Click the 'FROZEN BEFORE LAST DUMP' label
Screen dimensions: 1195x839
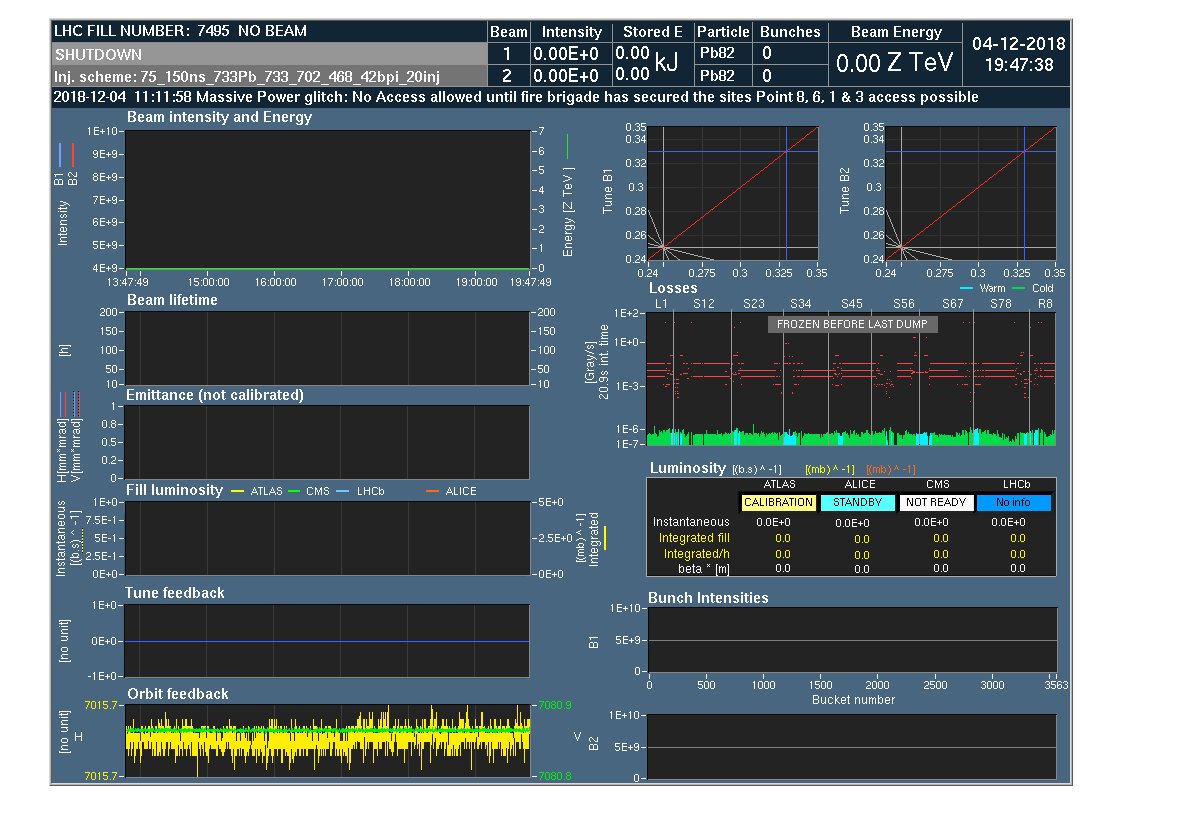pos(852,325)
